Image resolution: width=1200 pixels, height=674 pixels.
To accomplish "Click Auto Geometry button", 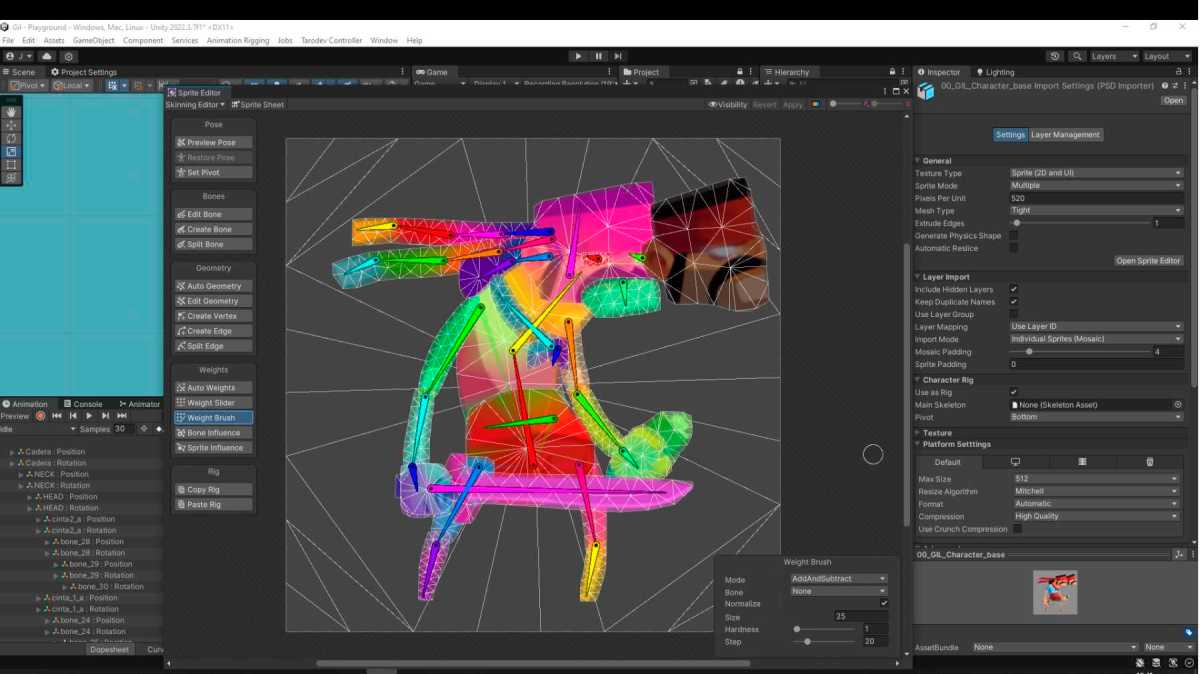I will [212, 286].
